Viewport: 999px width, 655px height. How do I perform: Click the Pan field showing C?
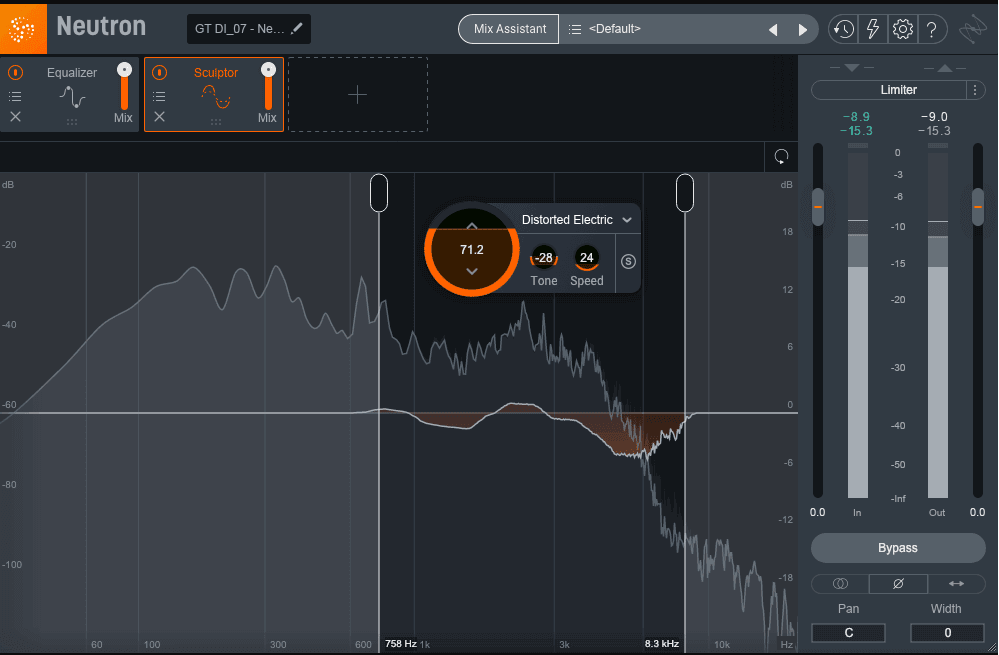coord(848,633)
